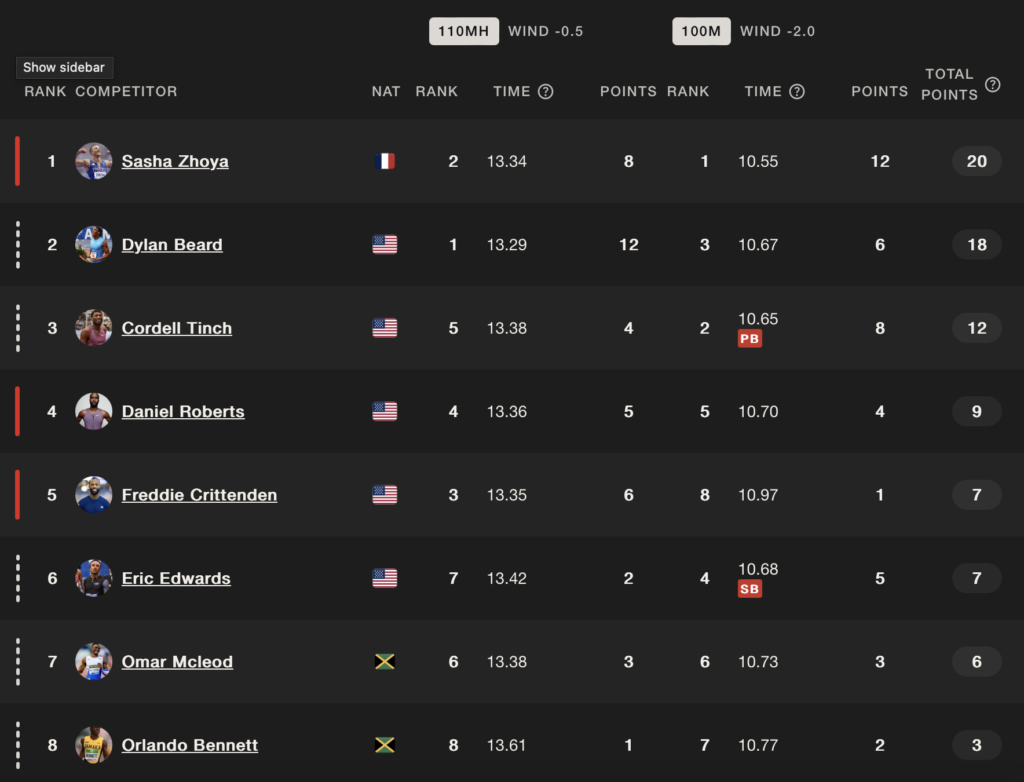This screenshot has height=782, width=1024.
Task: Click the USA flag in Dylan Beard's row
Action: point(385,244)
